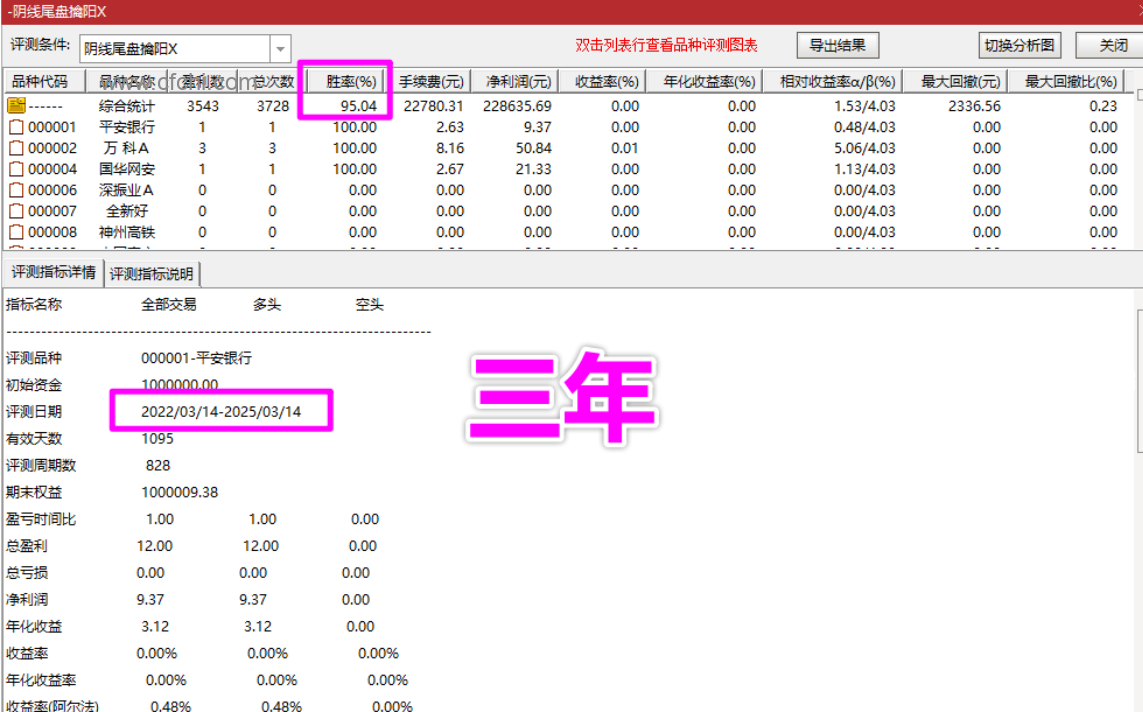Switch to the 评测指标说明 tab
1143x712 pixels.
(152, 274)
